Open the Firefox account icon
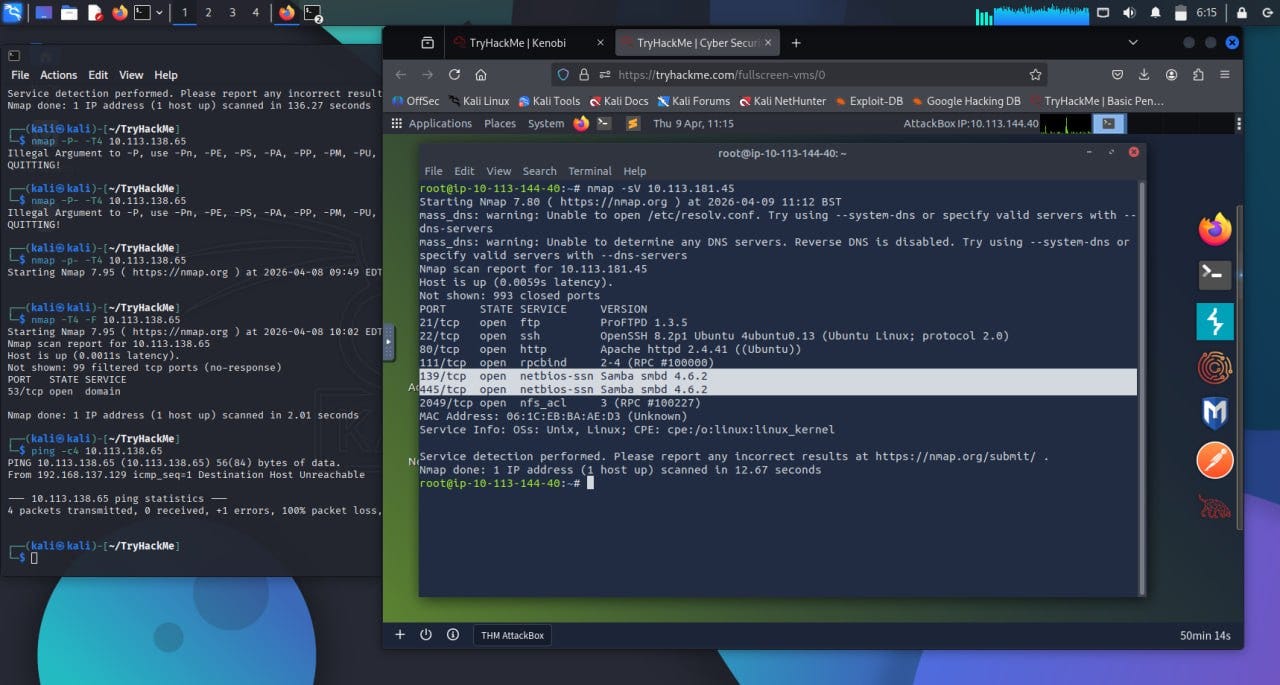Screen dimensions: 1280x685 point(1171,75)
